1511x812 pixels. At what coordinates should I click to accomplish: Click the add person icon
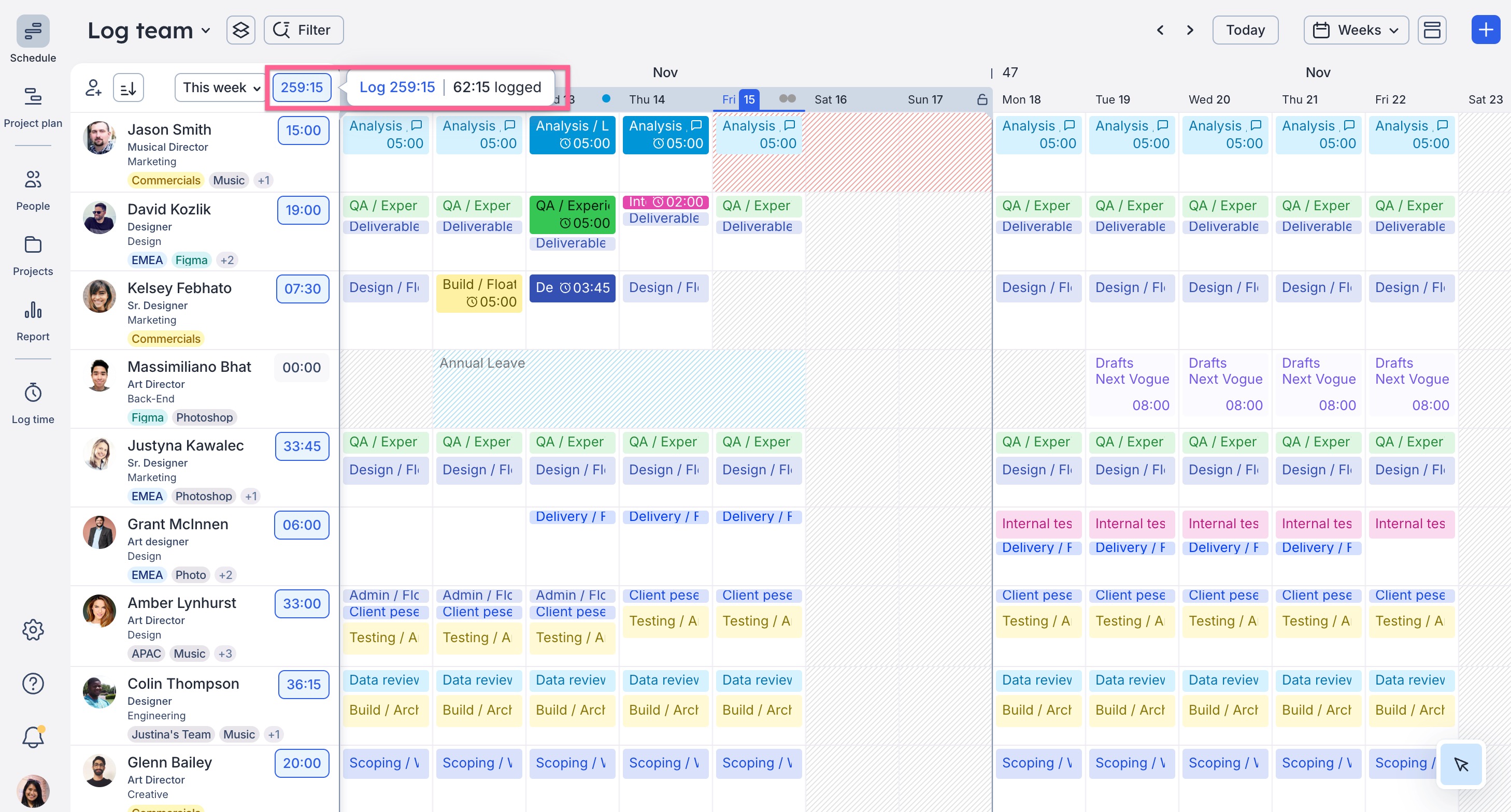(93, 88)
